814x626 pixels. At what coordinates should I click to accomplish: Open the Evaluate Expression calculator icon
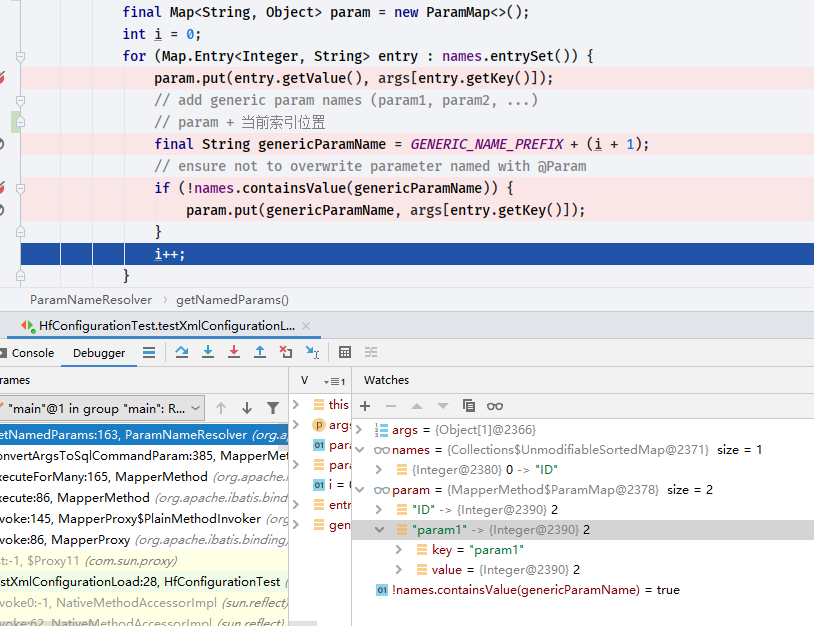tap(345, 353)
